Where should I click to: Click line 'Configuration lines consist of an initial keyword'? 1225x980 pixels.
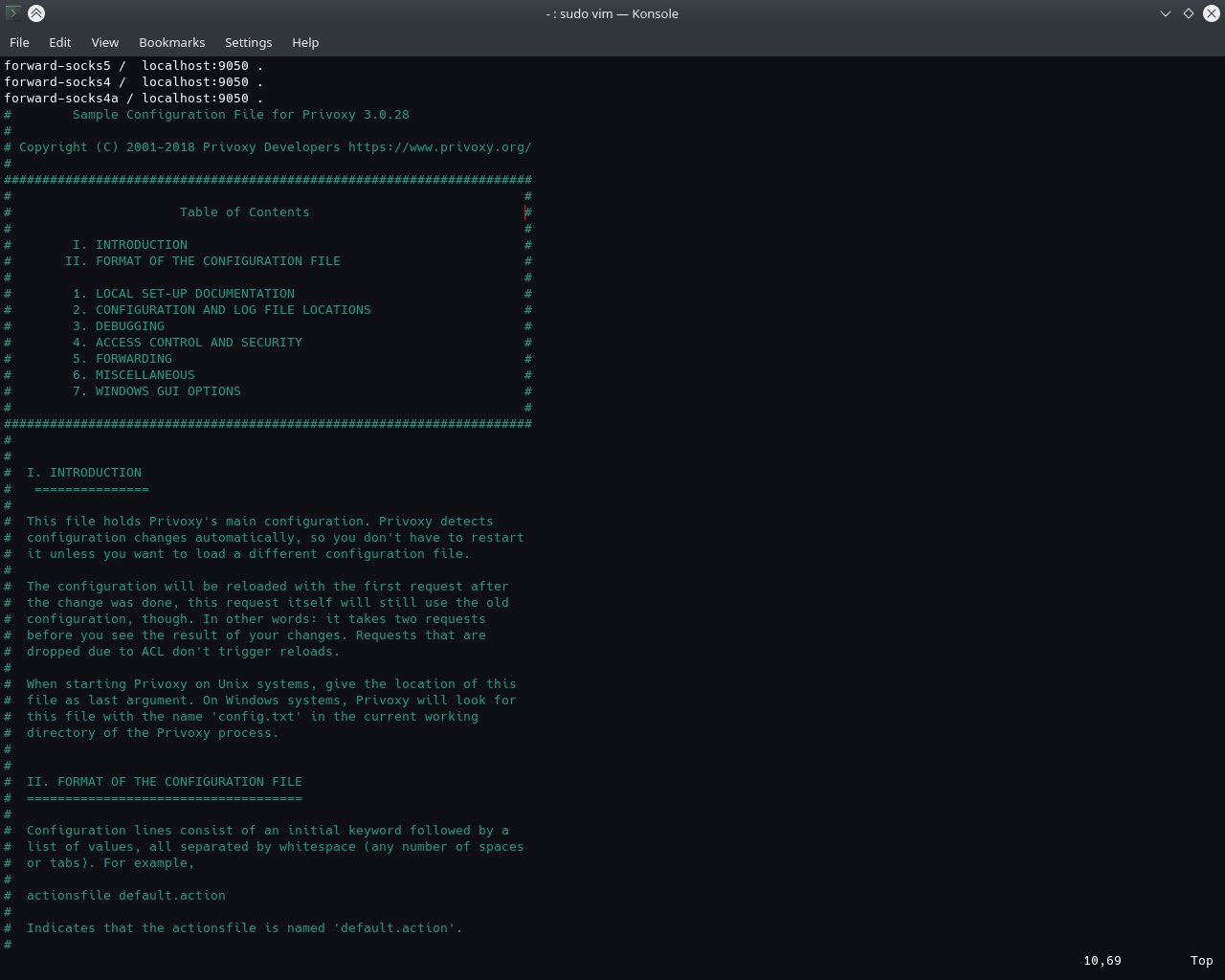(268, 831)
